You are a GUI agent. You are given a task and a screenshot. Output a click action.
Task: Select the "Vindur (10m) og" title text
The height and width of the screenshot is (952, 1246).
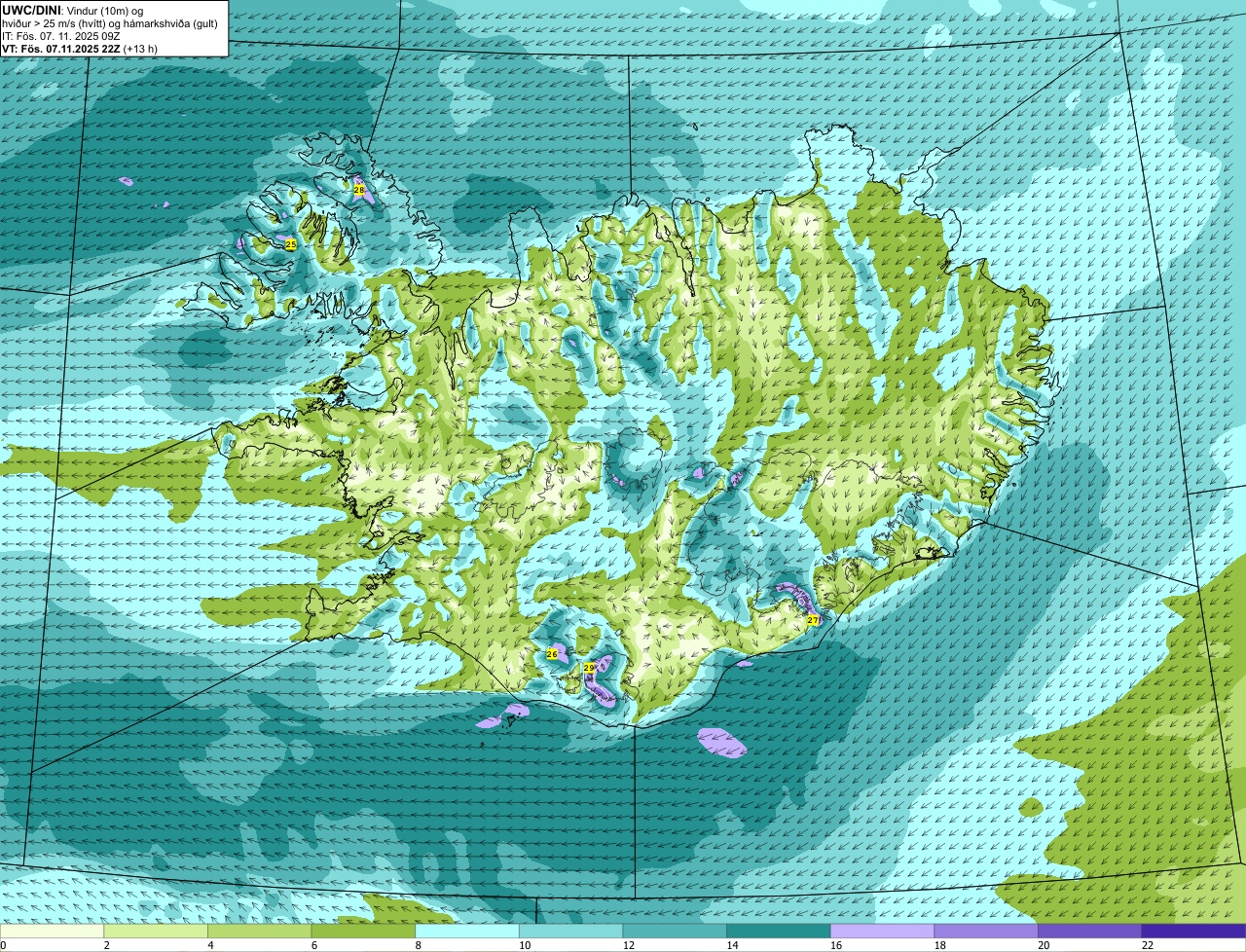click(x=105, y=10)
